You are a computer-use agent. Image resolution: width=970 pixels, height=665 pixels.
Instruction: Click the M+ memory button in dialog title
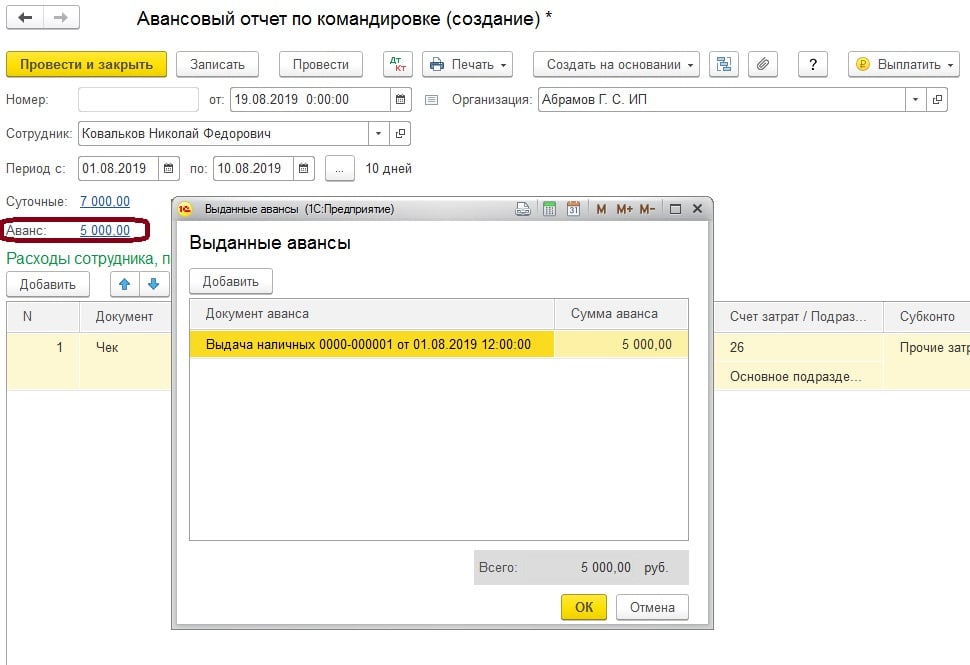(624, 209)
